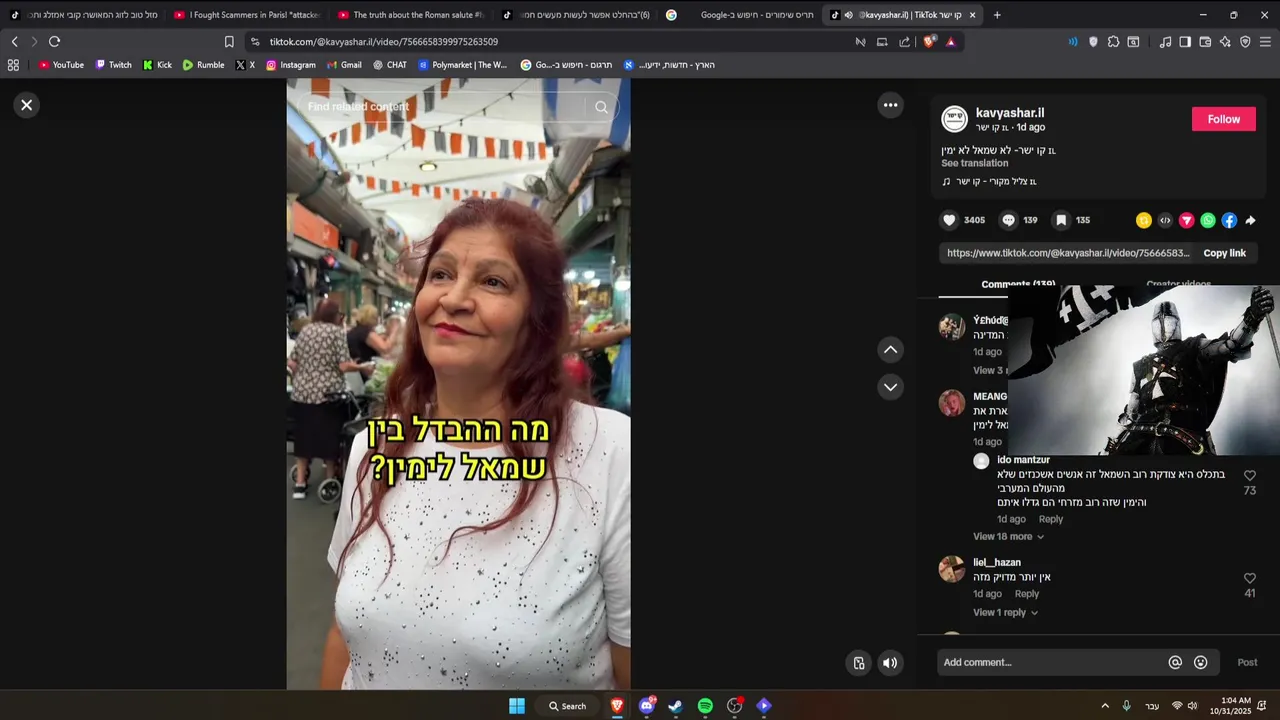Screen dimensions: 1280x720
Task: Open the browser hamburger main menu
Action: coord(1265,42)
